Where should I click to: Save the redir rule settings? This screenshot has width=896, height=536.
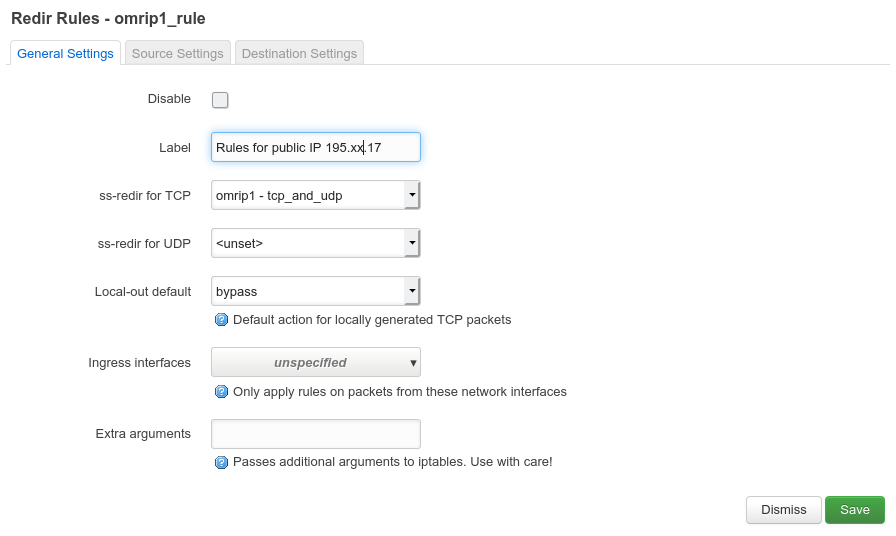[x=854, y=510]
